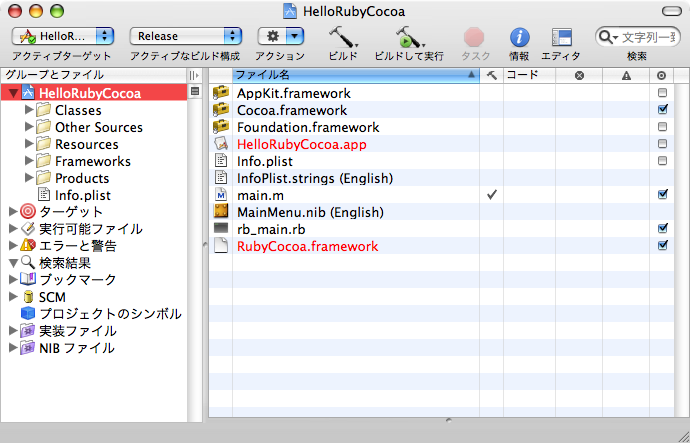The image size is (690, 443).
Task: Click the build hammer column header
Action: pyautogui.click(x=492, y=75)
